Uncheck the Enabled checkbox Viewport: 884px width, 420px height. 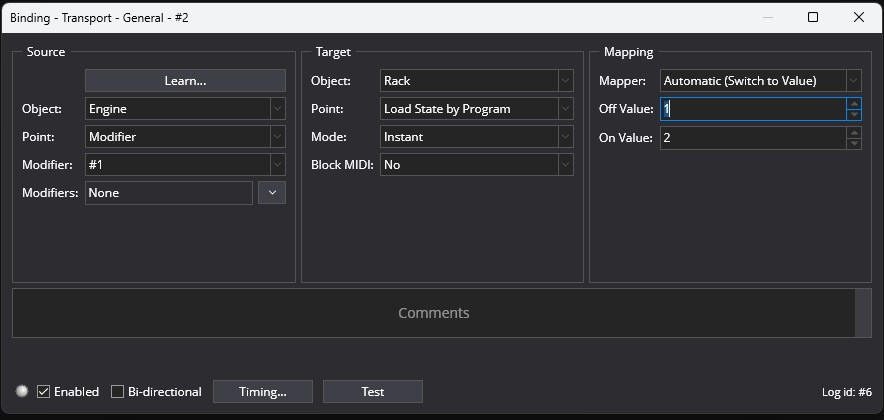[x=43, y=391]
